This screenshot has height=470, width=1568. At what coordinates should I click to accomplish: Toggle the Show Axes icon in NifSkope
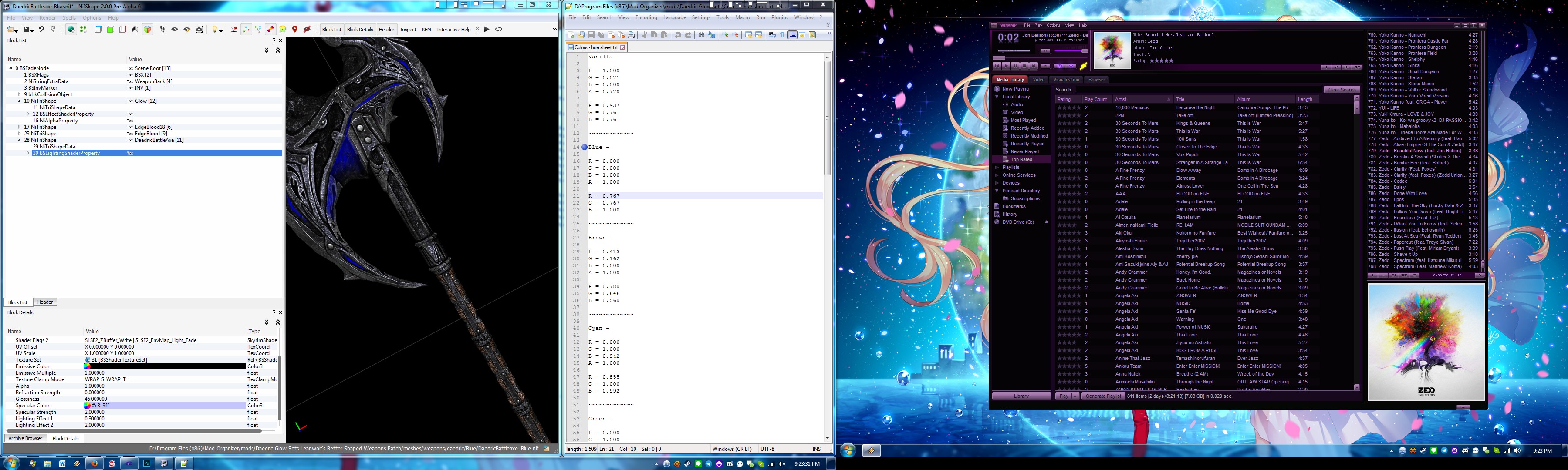coord(247,29)
